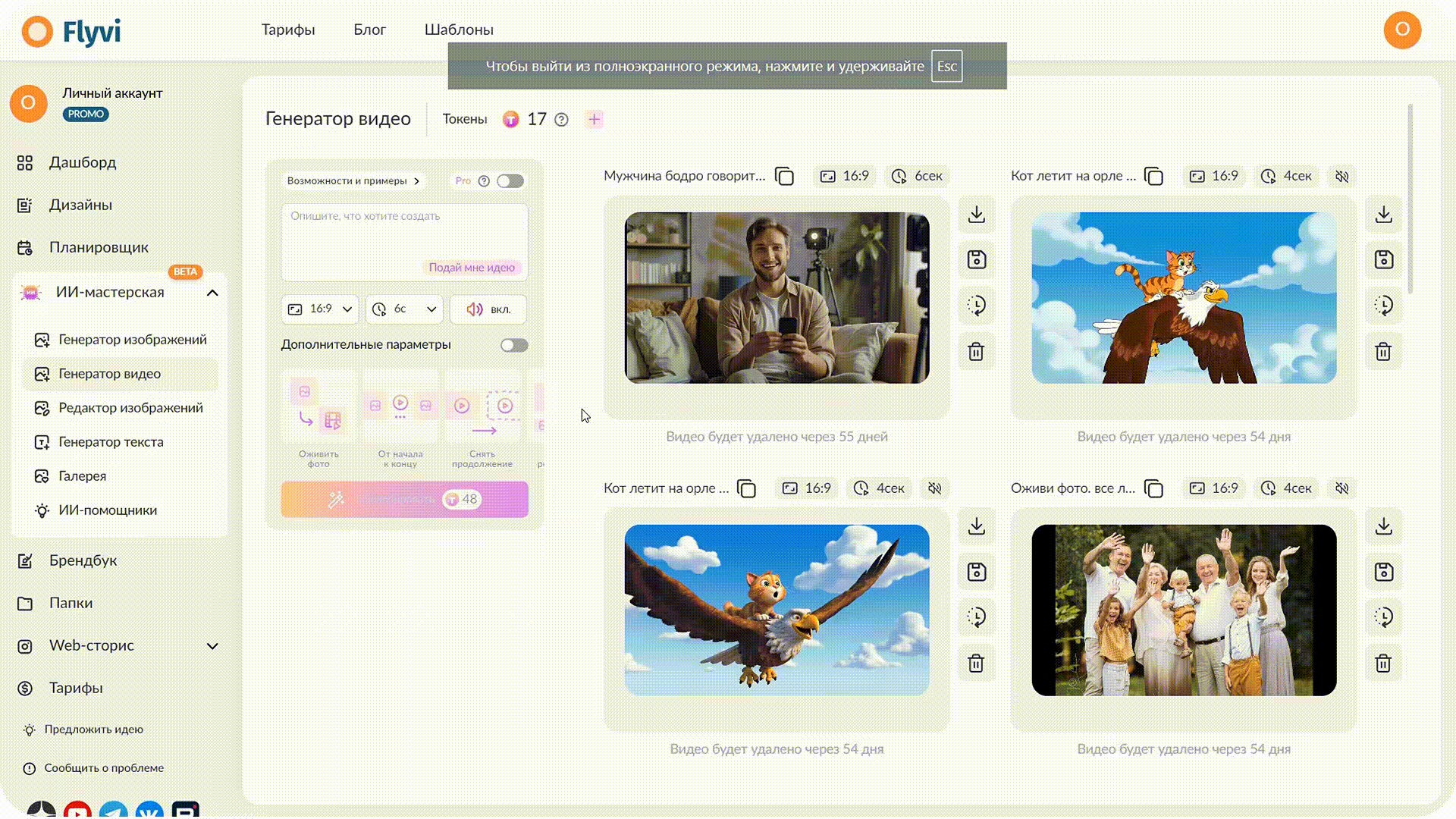This screenshot has width=1456, height=819.
Task: Click the results panel vertical scrollbar
Action: tap(1410, 199)
